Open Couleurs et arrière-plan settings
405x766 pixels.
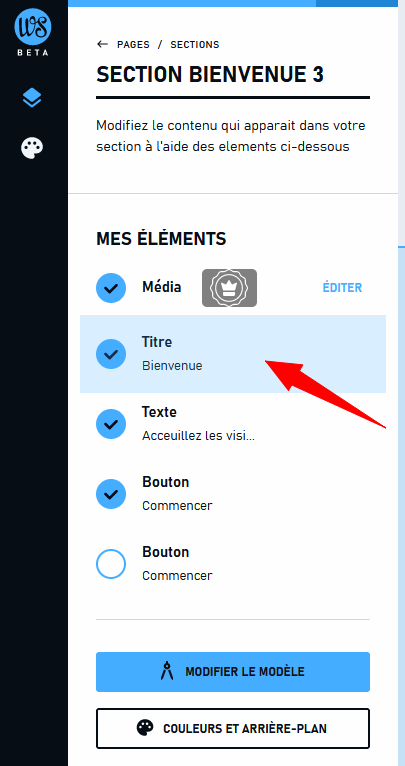(233, 728)
